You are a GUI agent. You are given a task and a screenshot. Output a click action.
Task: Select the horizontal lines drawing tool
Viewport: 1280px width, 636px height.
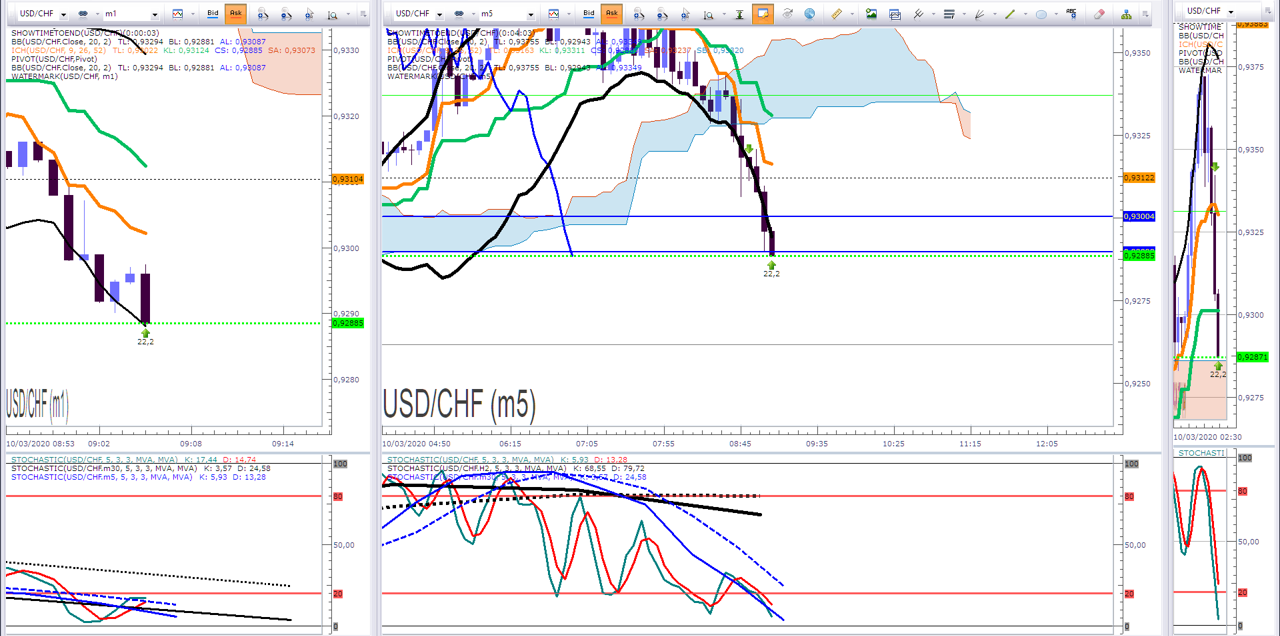pyautogui.click(x=949, y=14)
